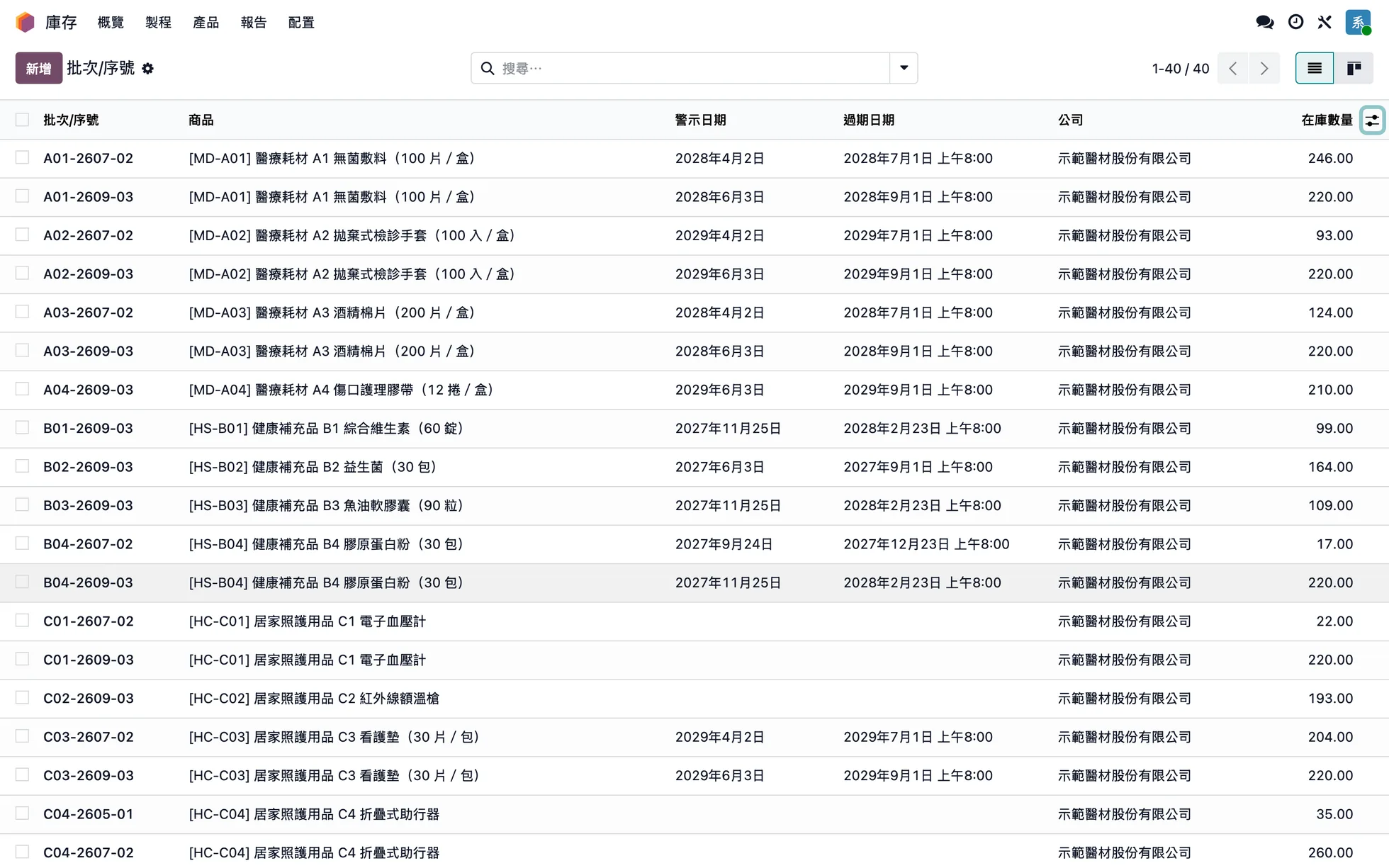
Task: Click expiry date 2027年12月23日 上午8:00
Action: 926,543
